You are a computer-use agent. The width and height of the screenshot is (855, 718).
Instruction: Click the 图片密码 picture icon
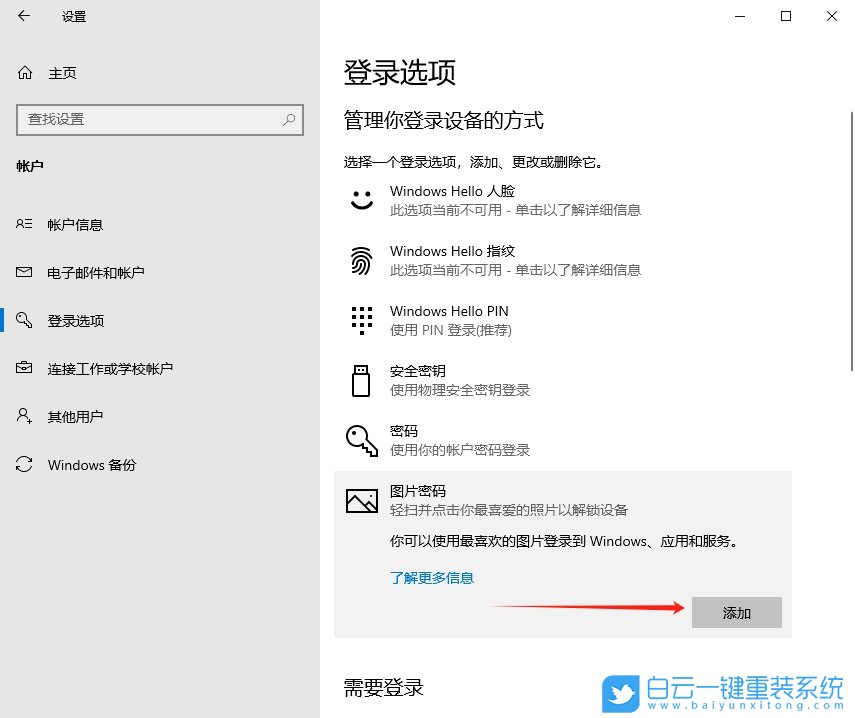tap(361, 500)
